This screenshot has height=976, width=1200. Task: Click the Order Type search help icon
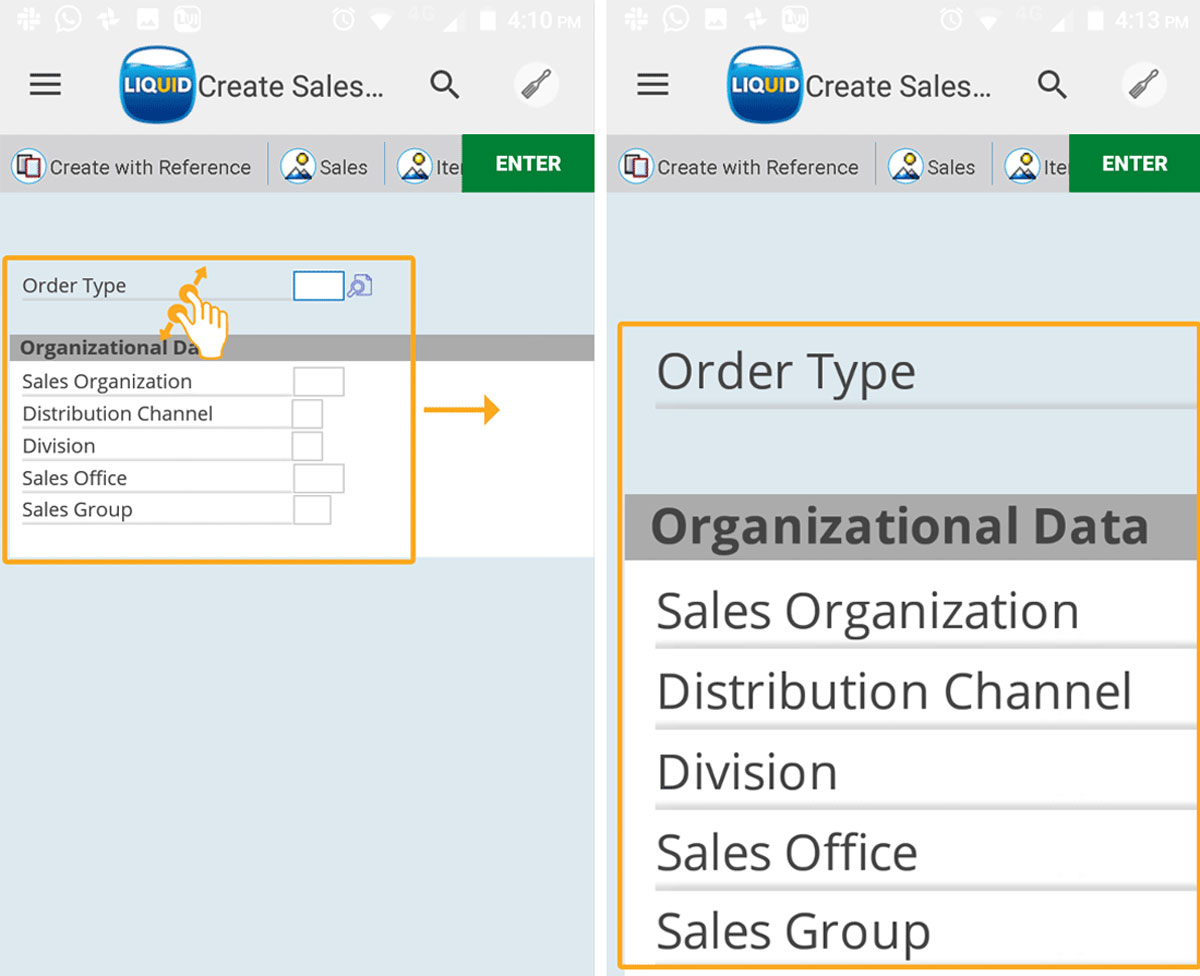(x=360, y=286)
